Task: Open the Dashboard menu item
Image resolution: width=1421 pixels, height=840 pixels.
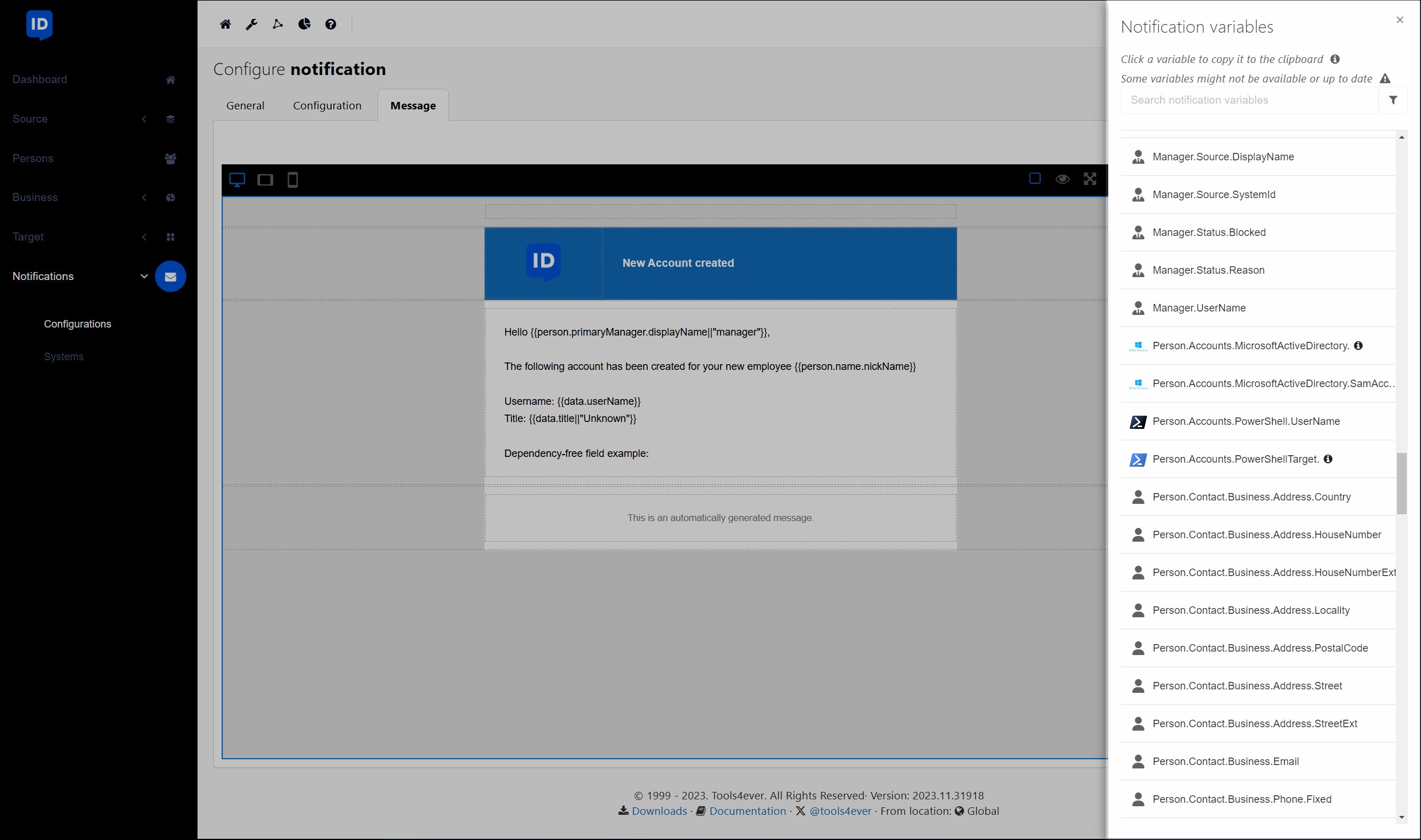Action: point(40,80)
